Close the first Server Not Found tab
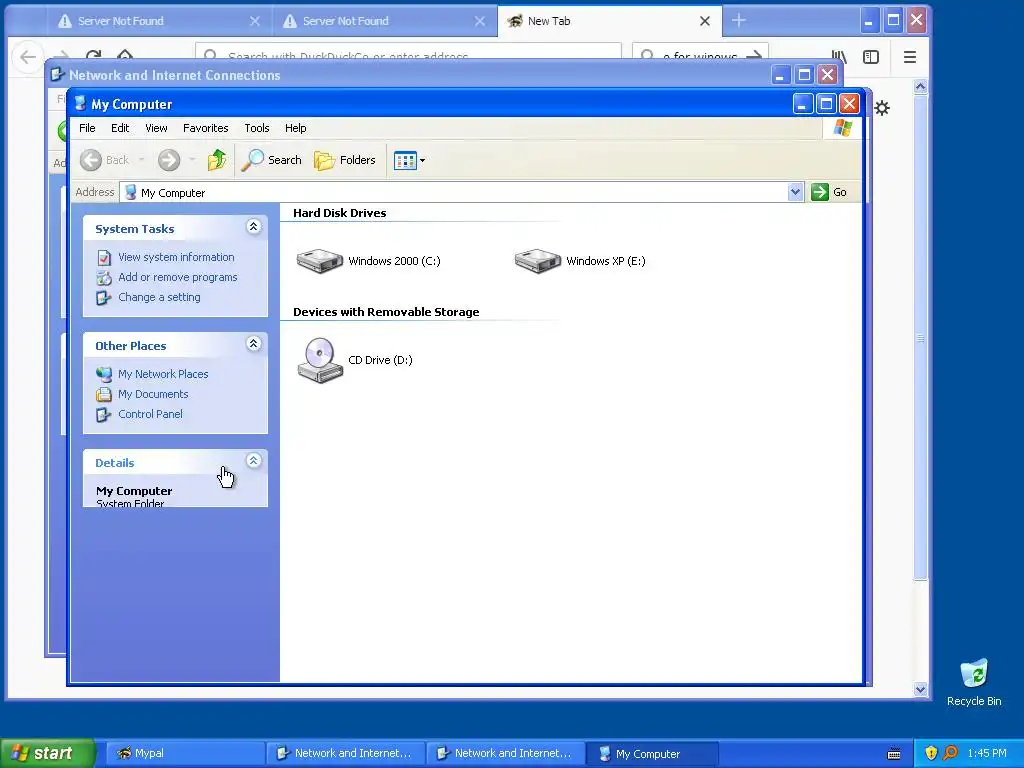 click(255, 21)
